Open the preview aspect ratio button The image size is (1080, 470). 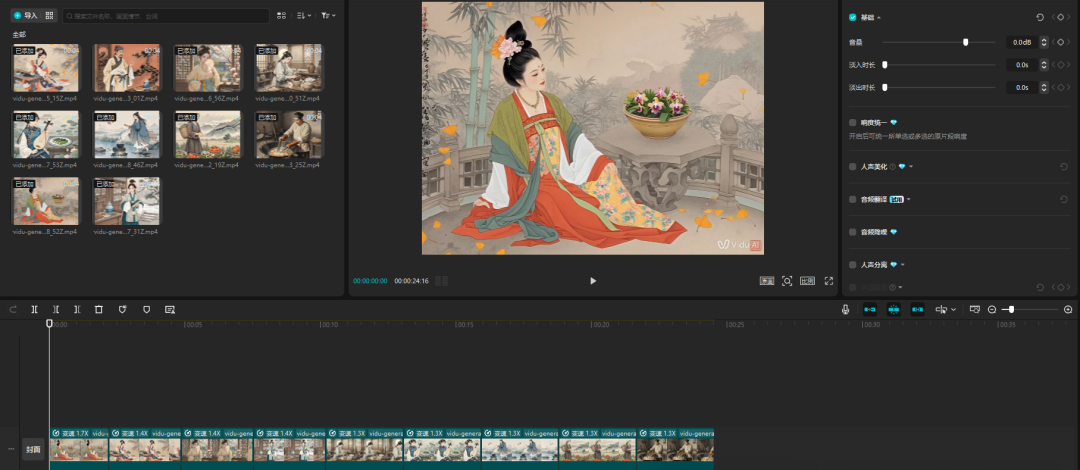[807, 281]
